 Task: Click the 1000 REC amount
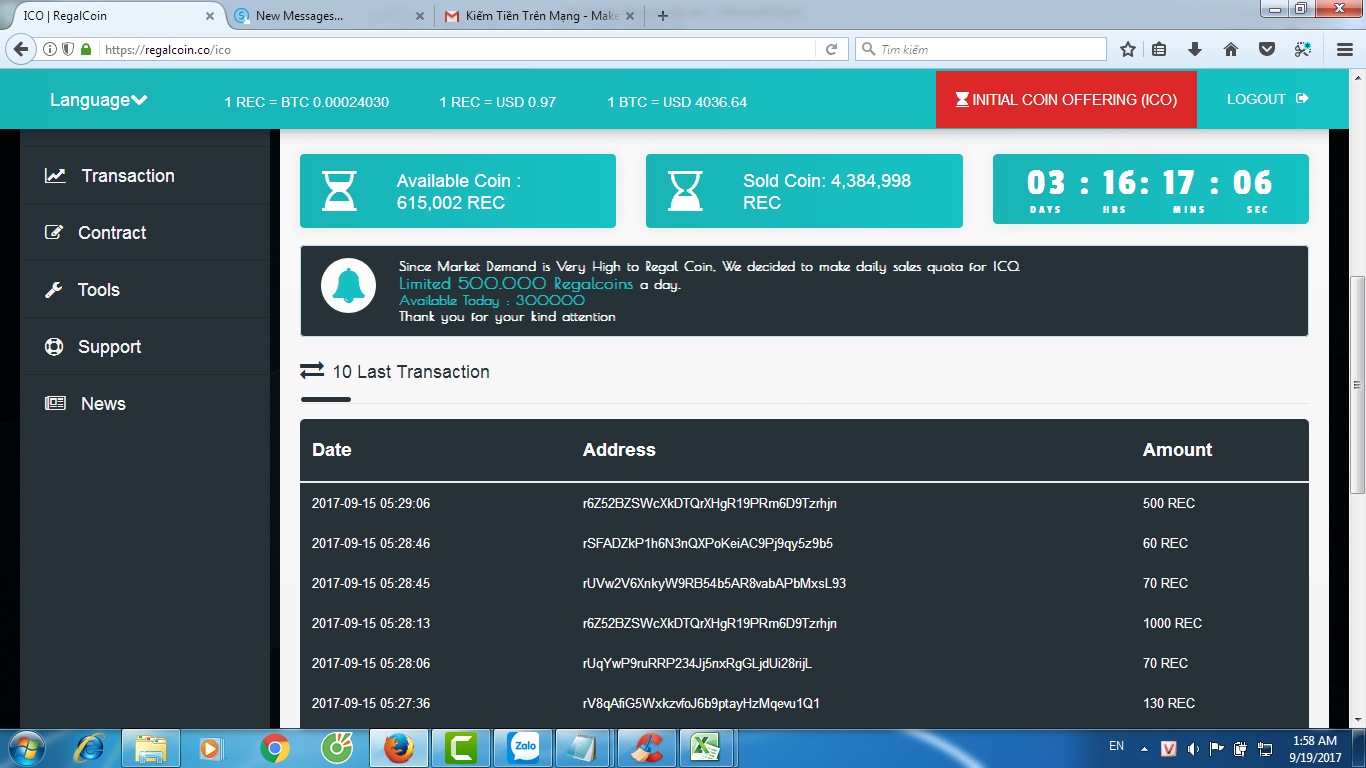(1172, 623)
